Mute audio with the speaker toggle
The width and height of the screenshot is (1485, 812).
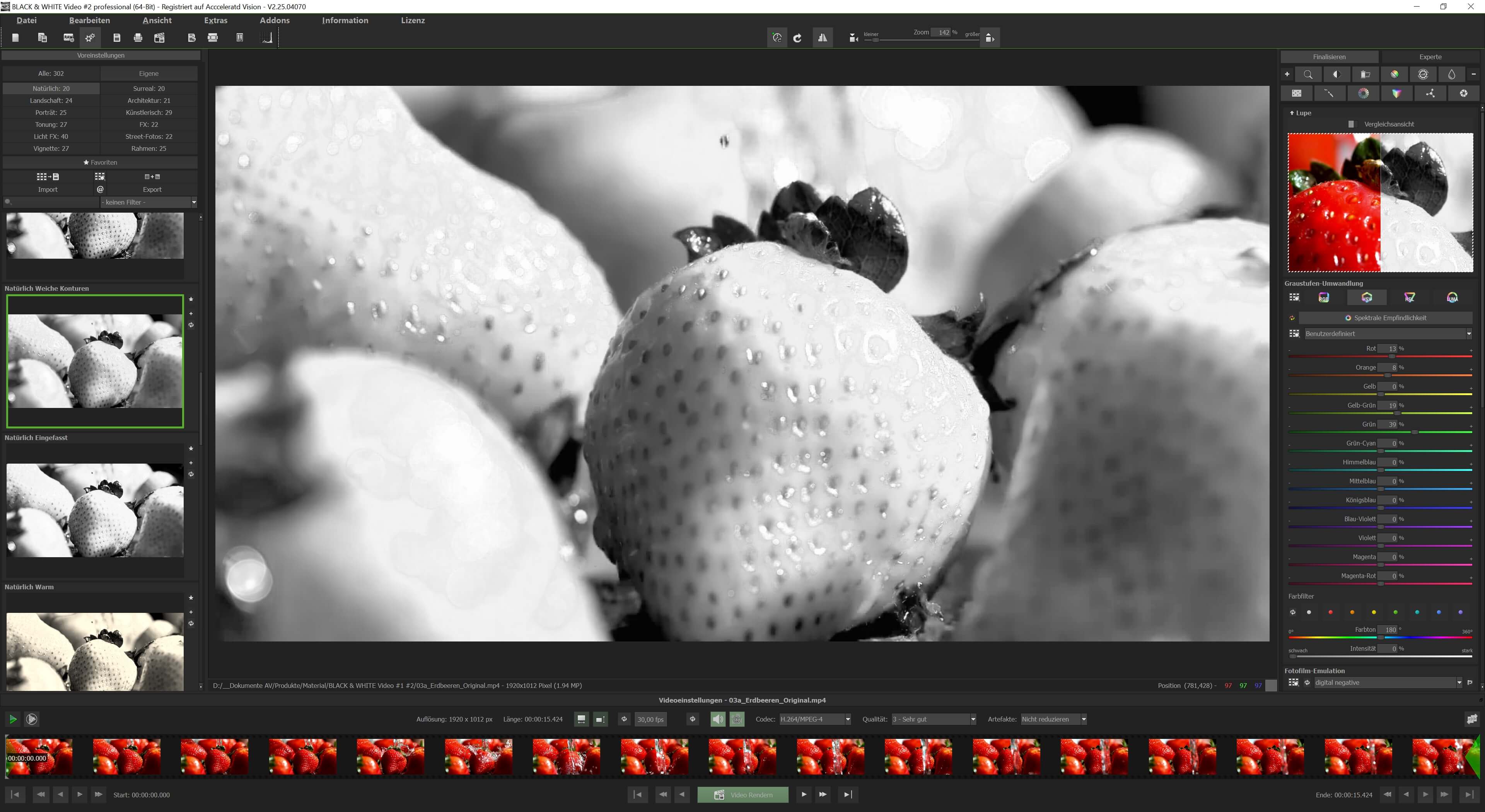tap(717, 719)
